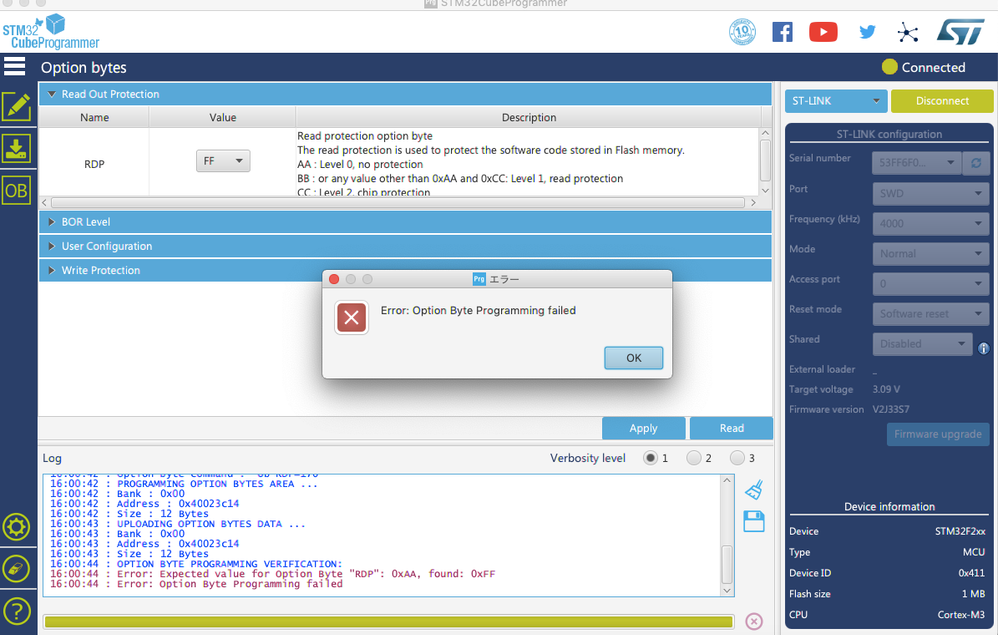
Task: Open the Facebook link icon
Action: (782, 32)
